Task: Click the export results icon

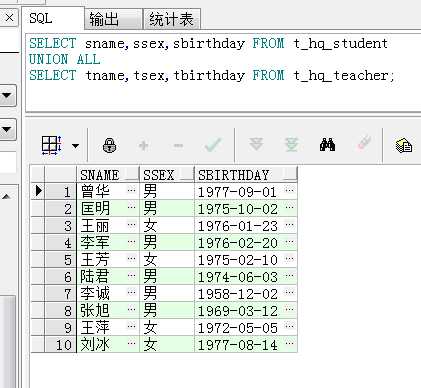Action: [404, 145]
